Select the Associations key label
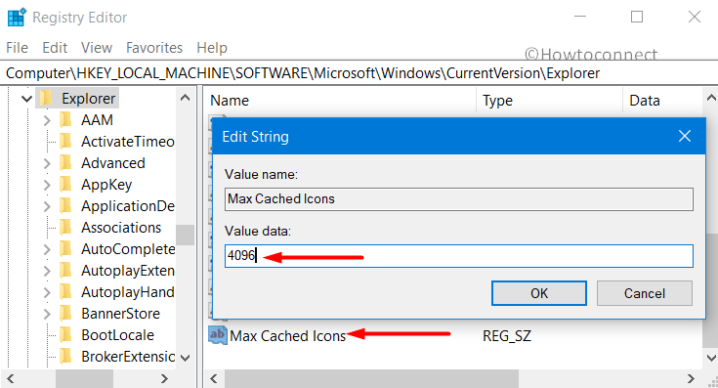718x388 pixels. point(121,228)
